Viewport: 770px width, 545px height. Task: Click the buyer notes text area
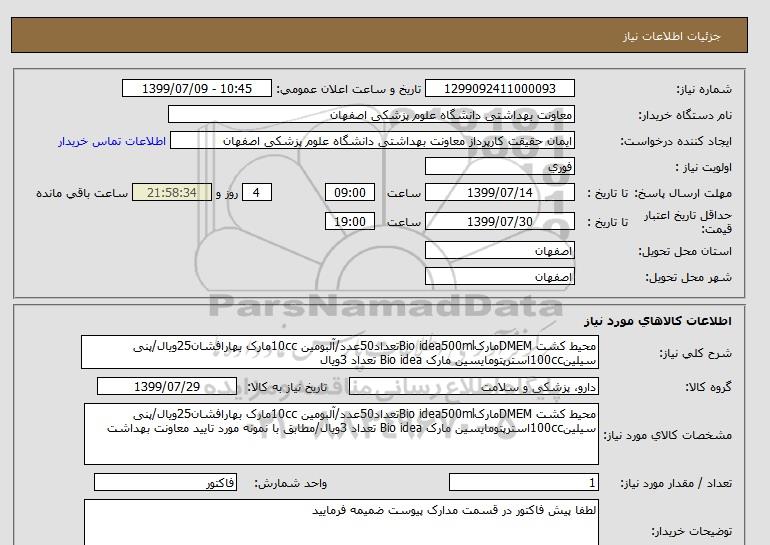(341, 522)
